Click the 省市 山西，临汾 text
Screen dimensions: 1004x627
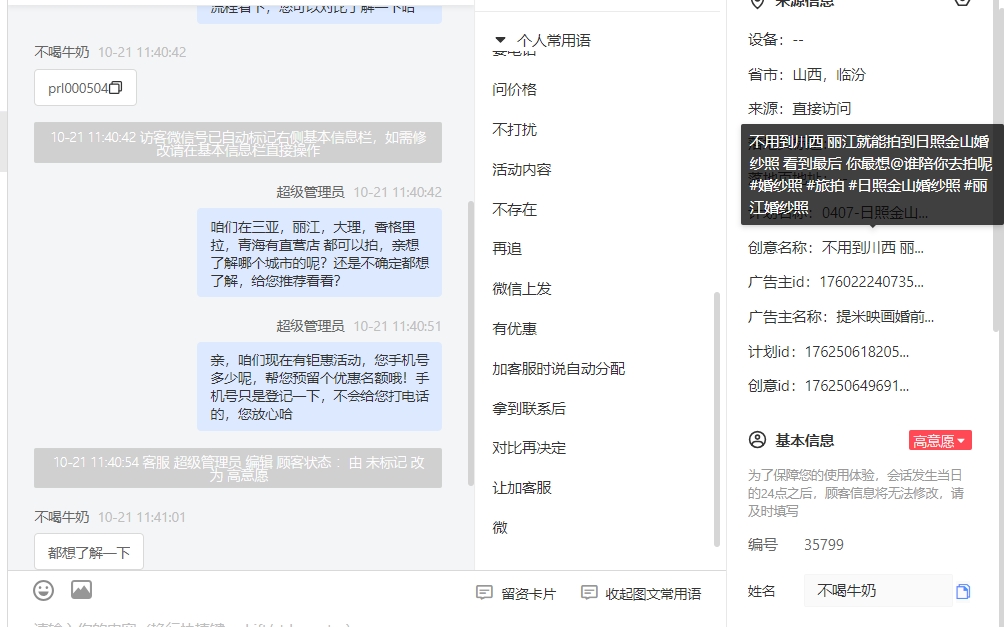click(807, 75)
